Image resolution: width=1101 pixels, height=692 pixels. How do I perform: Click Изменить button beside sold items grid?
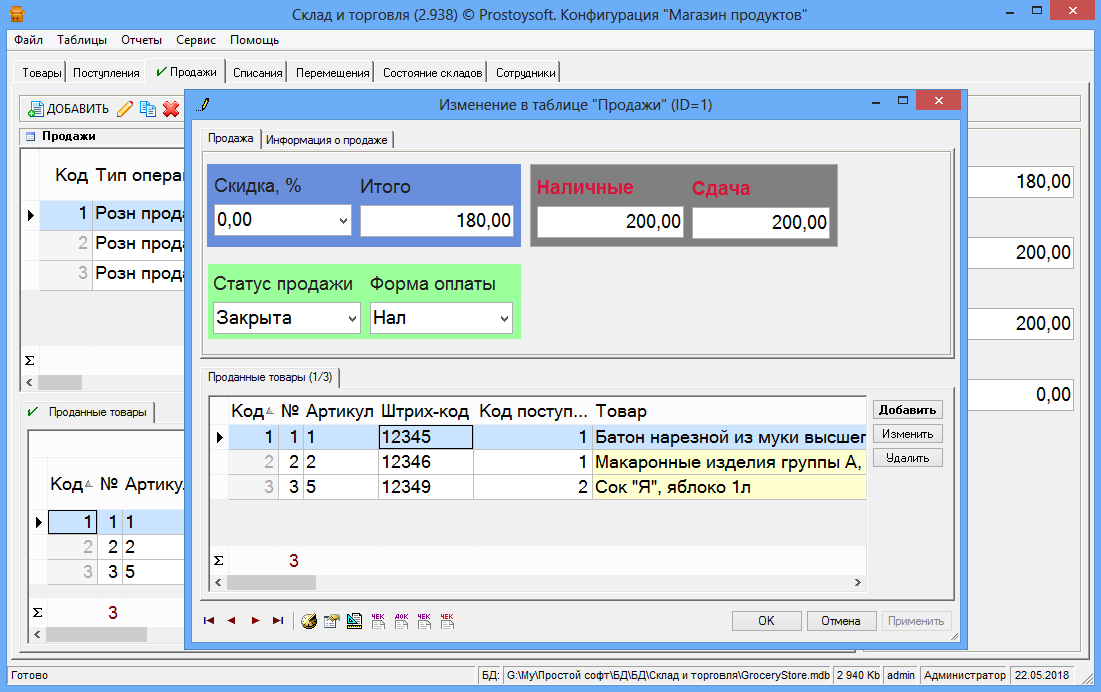[907, 434]
